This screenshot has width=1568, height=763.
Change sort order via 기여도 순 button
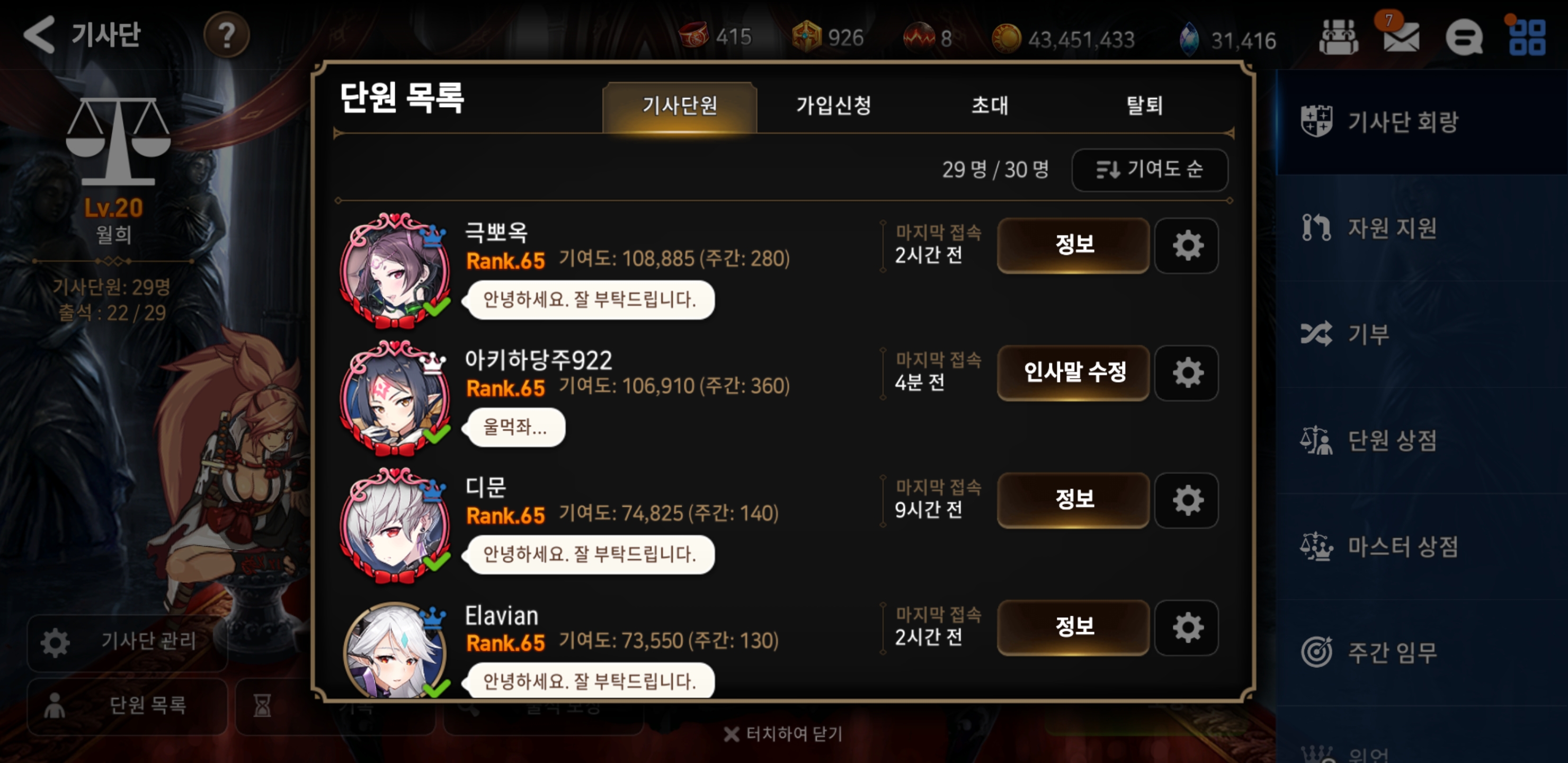point(1149,169)
